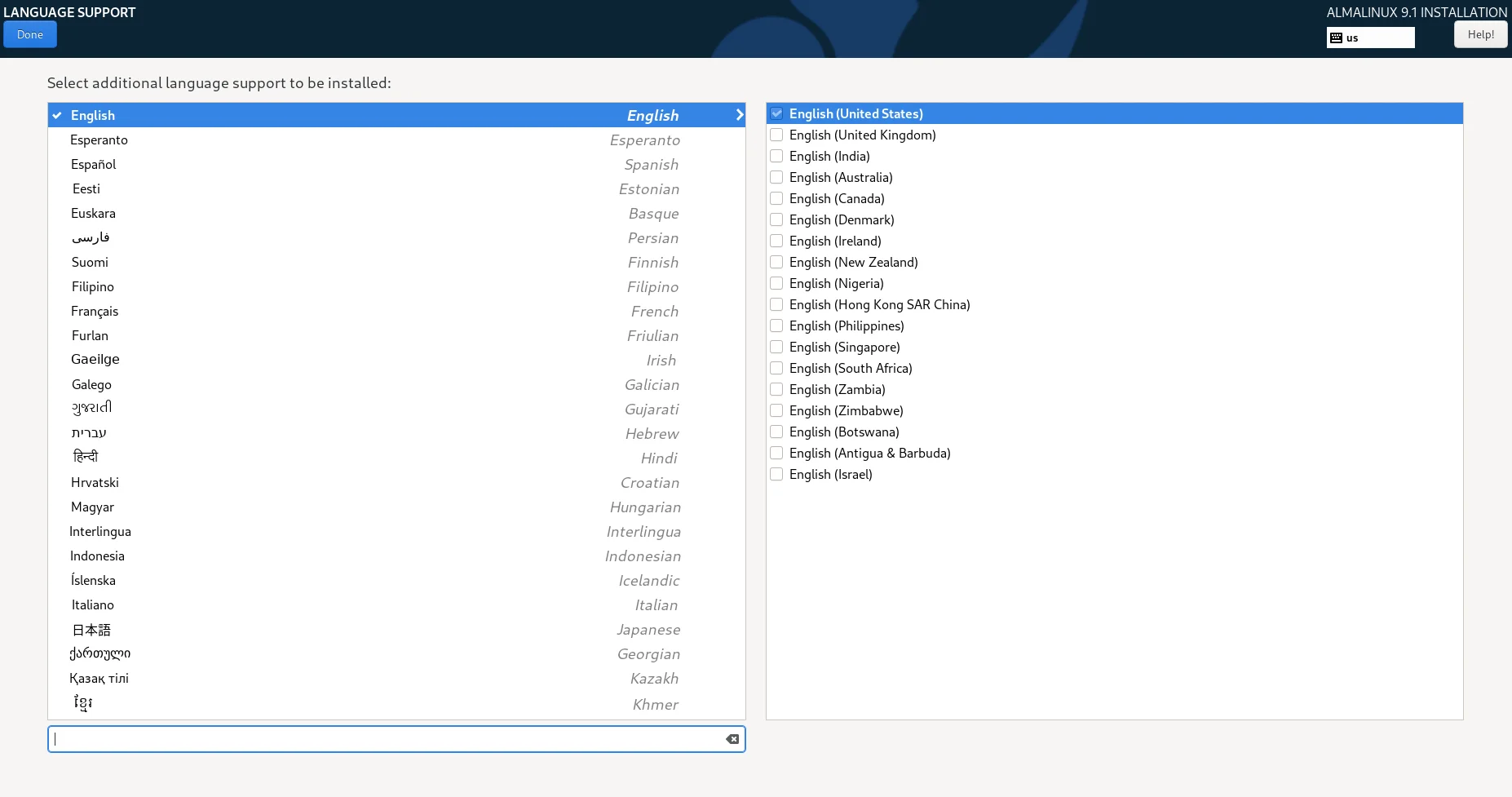Screen dimensions: 1512x797
Task: Uncheck English (United States) checkbox
Action: click(776, 114)
